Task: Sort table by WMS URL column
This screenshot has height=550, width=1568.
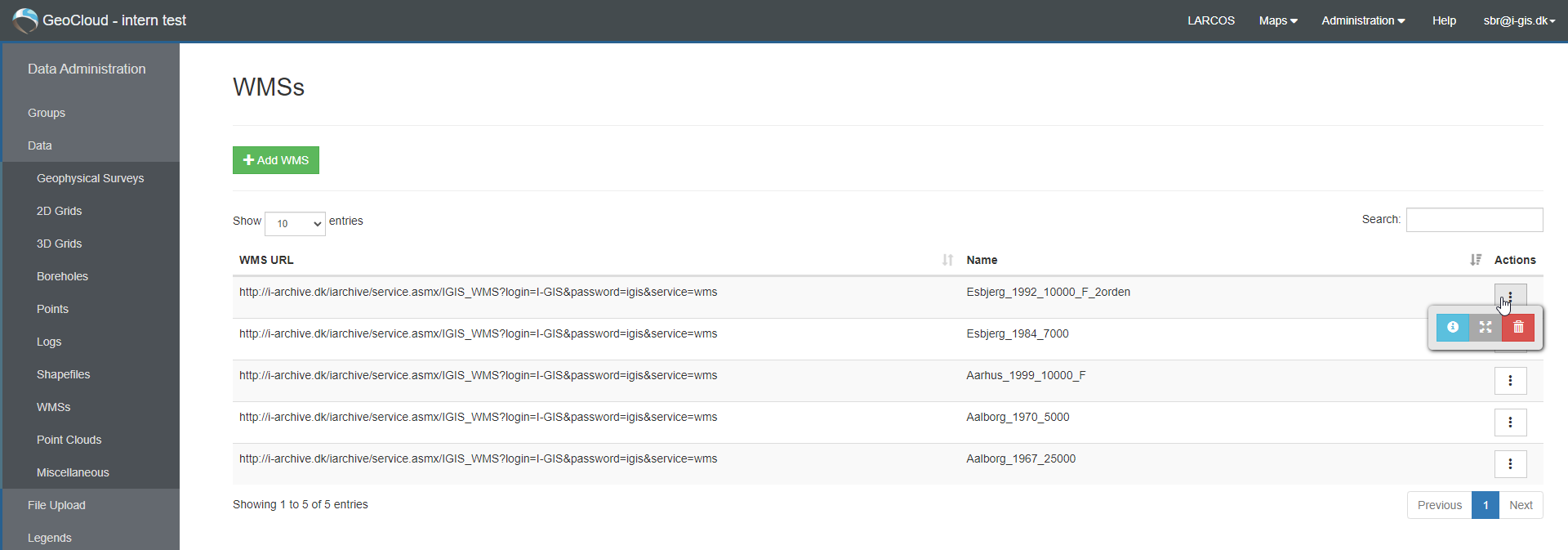Action: click(x=596, y=260)
